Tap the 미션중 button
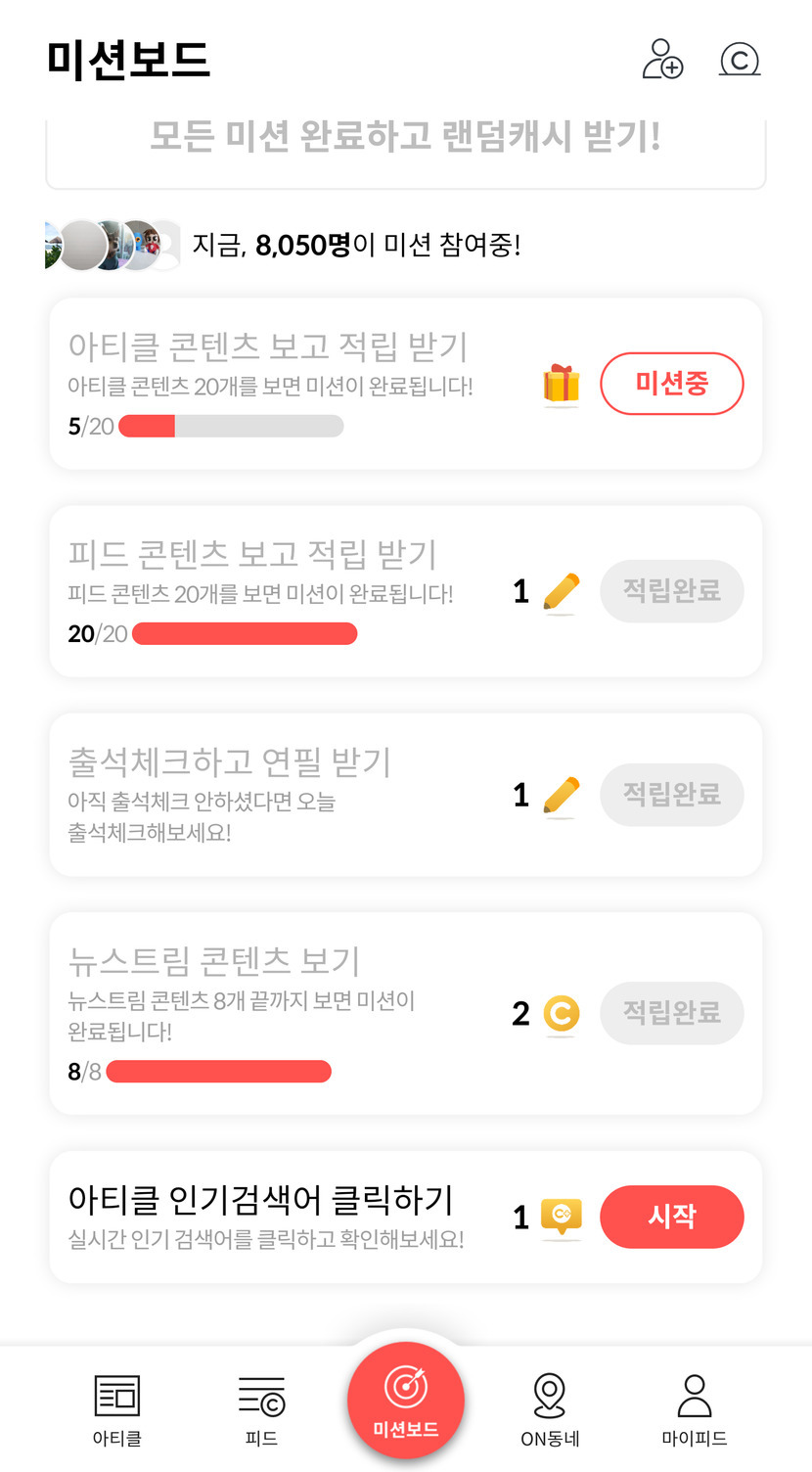Screen dimensions: 812x1472 tap(671, 384)
